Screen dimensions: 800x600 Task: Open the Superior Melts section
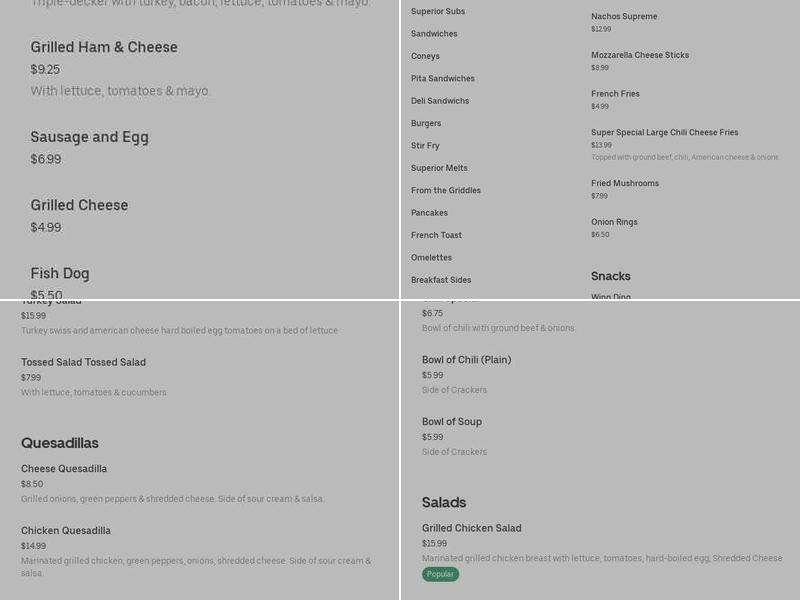point(438,167)
